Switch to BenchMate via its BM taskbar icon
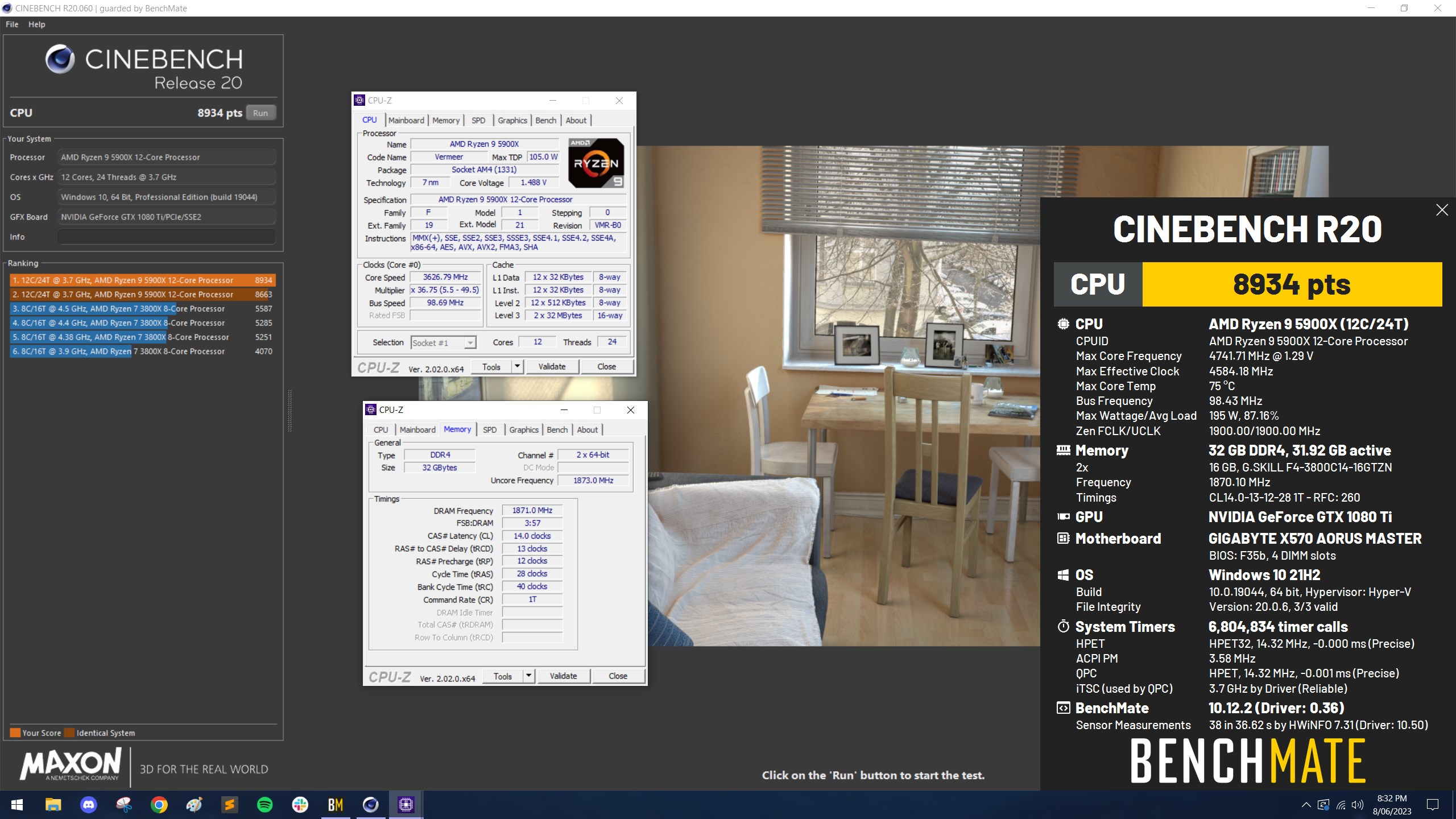The width and height of the screenshot is (1456, 819). pyautogui.click(x=336, y=805)
